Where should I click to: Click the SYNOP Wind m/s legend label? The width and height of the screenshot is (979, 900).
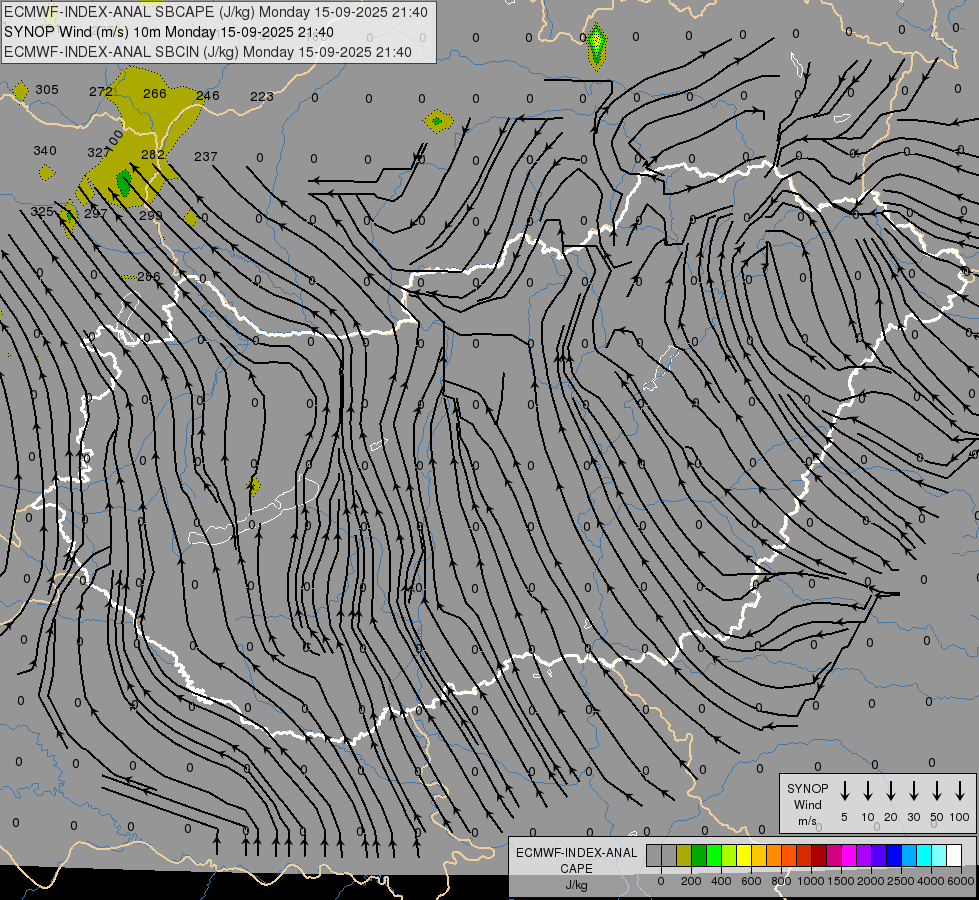pos(807,804)
